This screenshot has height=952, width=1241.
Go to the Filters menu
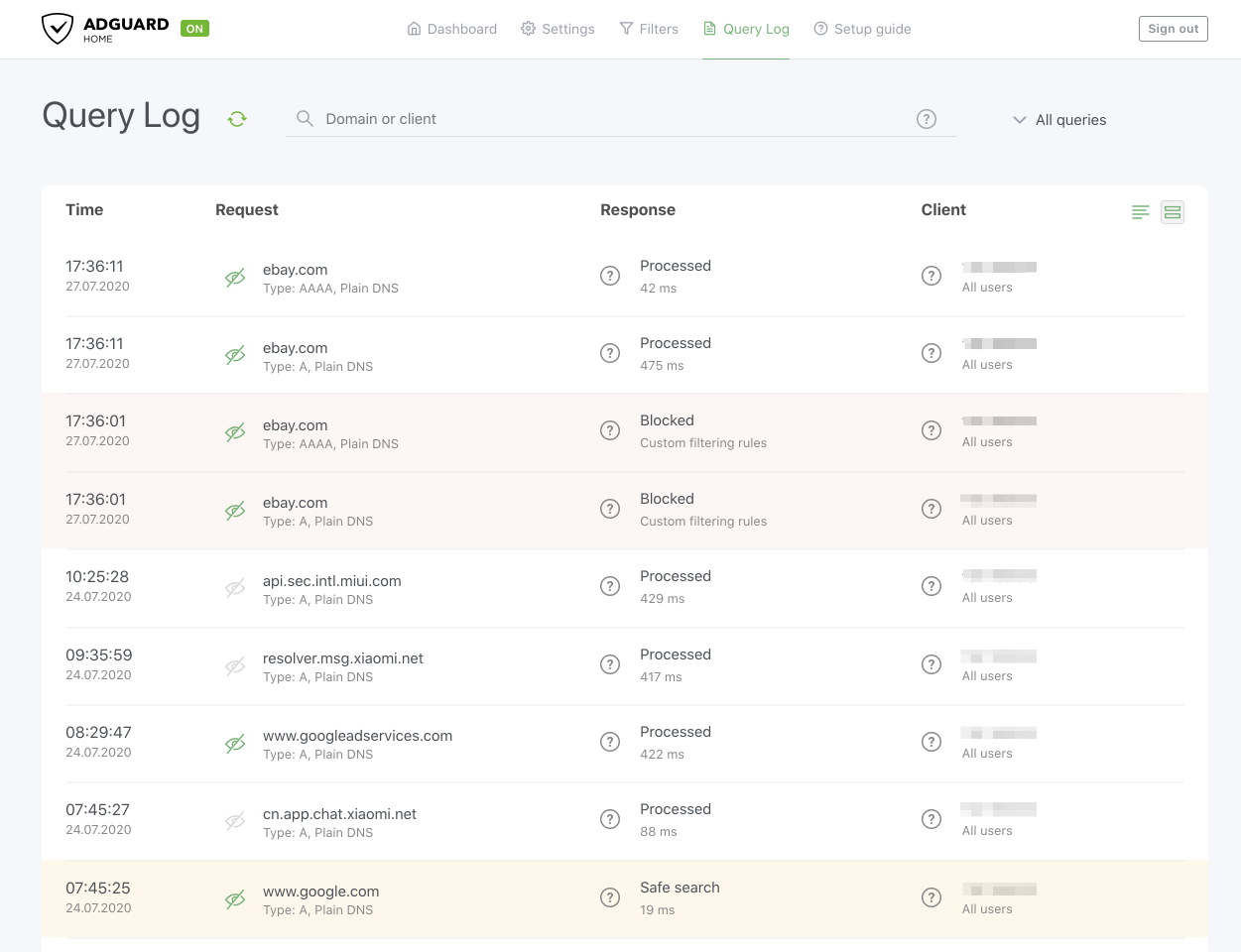pyautogui.click(x=649, y=29)
